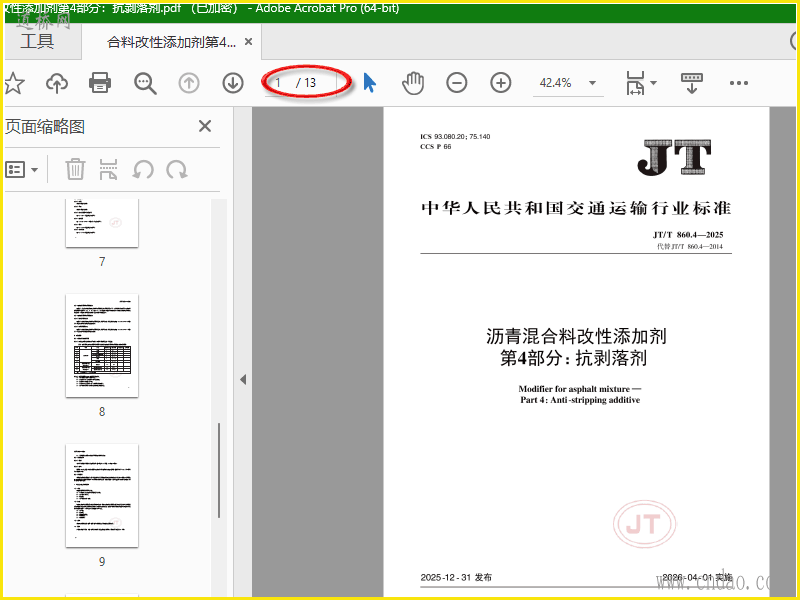This screenshot has height=600, width=800.
Task: Open the thumbnail options list menu
Action: (21, 169)
